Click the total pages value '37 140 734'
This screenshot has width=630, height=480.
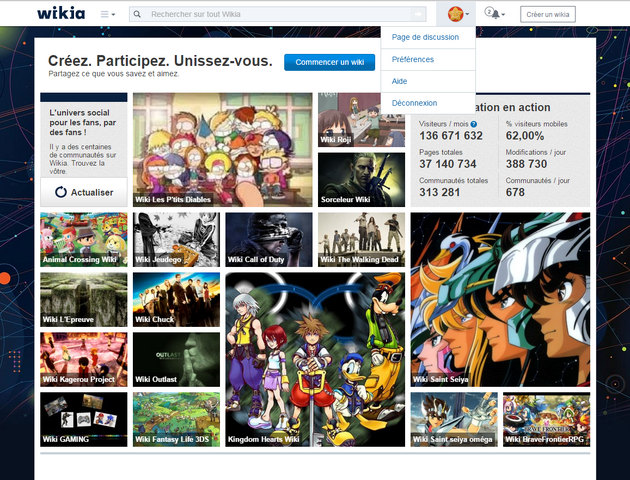(448, 164)
